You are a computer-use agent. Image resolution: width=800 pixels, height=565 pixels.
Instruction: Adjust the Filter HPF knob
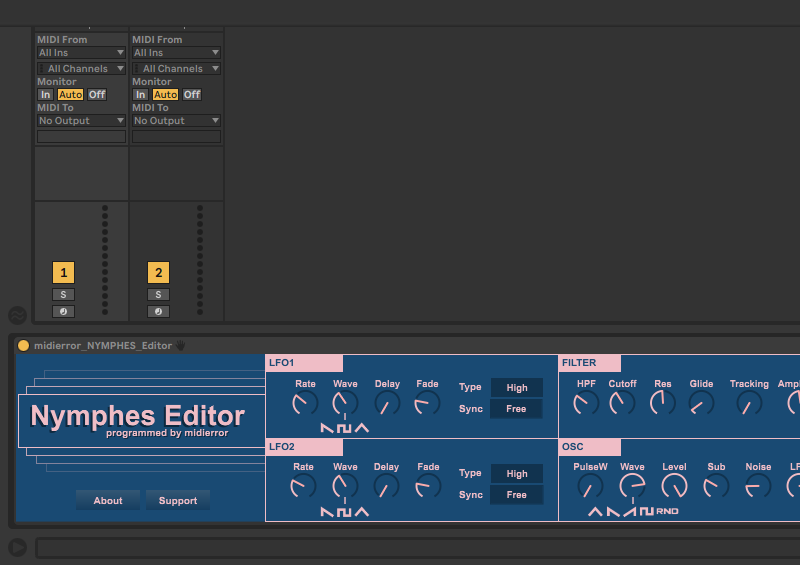pos(586,404)
